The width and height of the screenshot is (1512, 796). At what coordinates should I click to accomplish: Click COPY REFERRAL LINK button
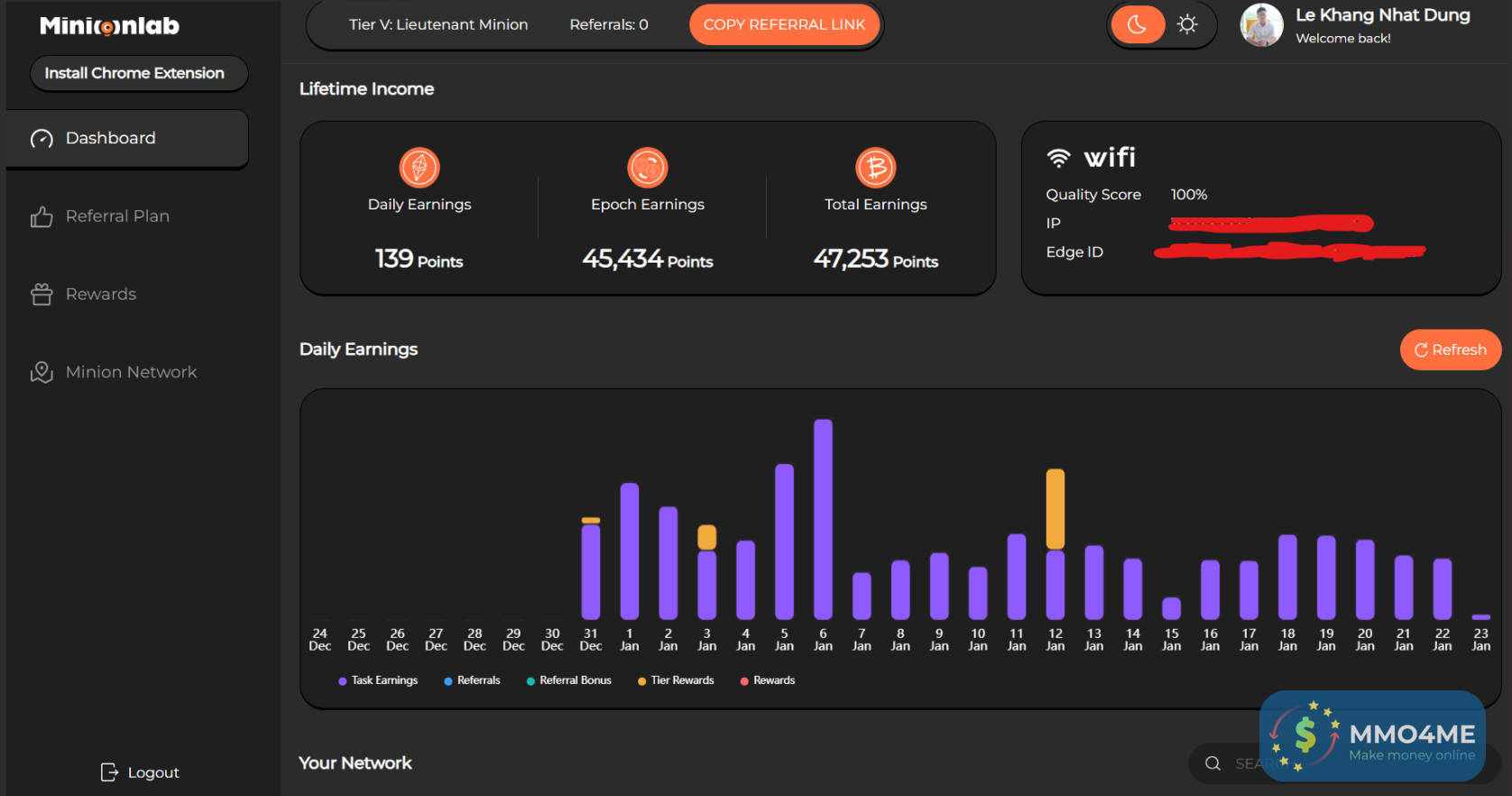pyautogui.click(x=784, y=24)
